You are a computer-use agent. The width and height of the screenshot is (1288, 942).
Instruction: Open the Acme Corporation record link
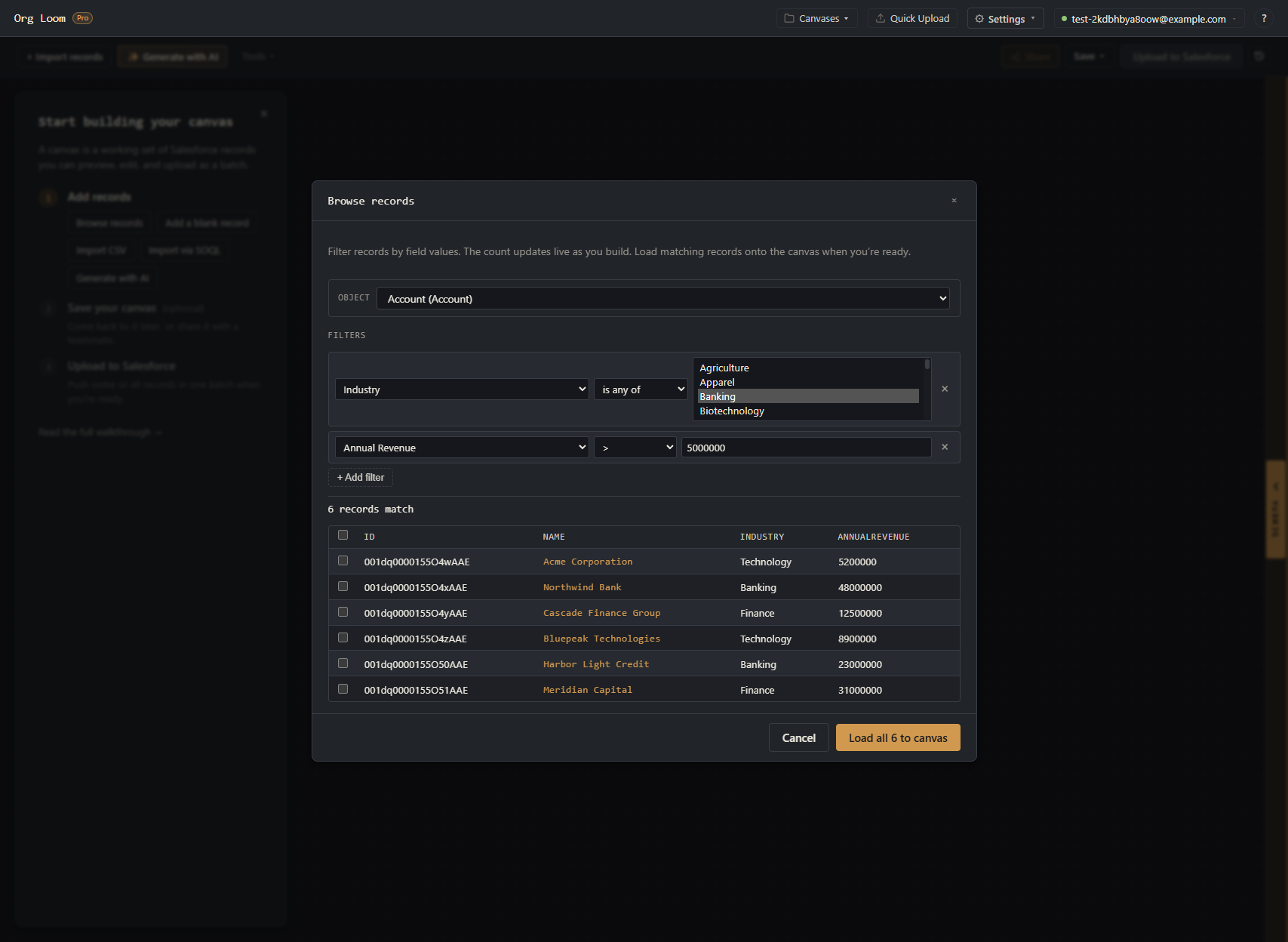click(588, 562)
